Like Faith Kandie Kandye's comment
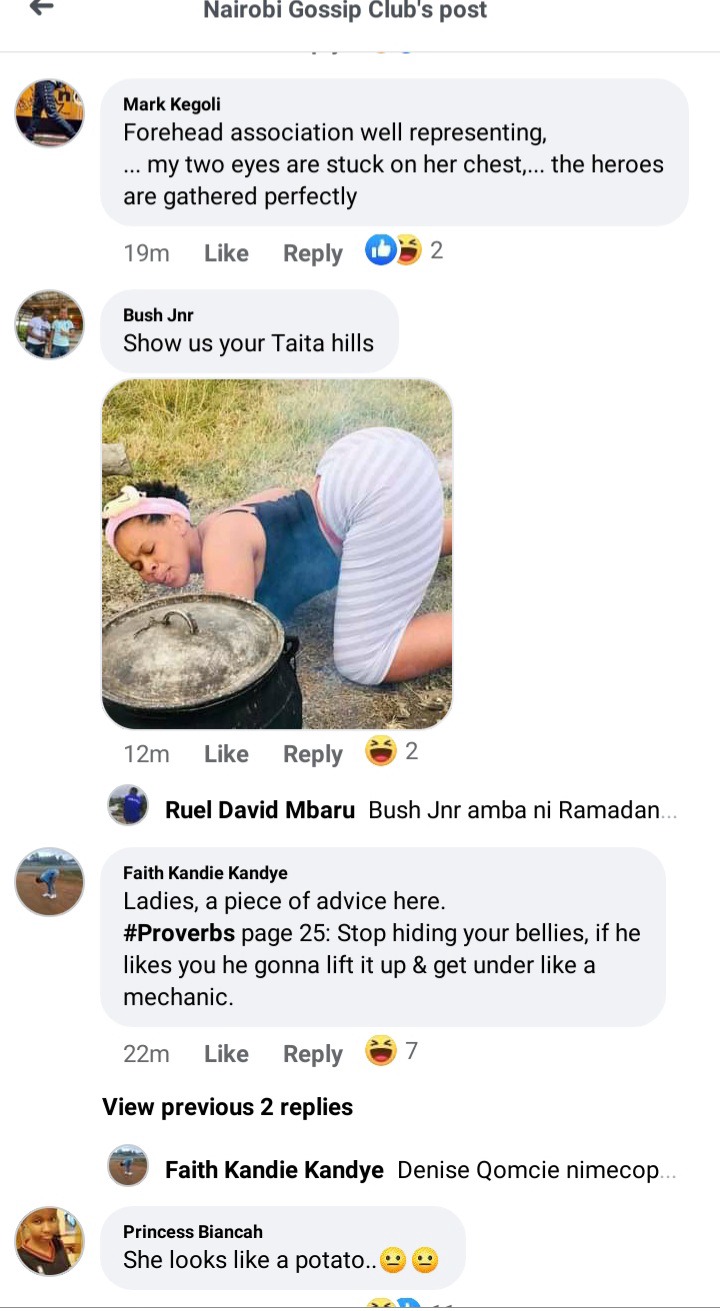 (226, 1054)
